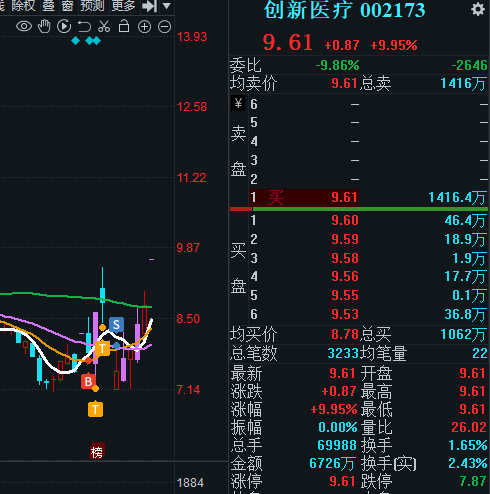Image resolution: width=490 pixels, height=494 pixels.
Task: Click the undo arrow icon
Action: point(84,27)
